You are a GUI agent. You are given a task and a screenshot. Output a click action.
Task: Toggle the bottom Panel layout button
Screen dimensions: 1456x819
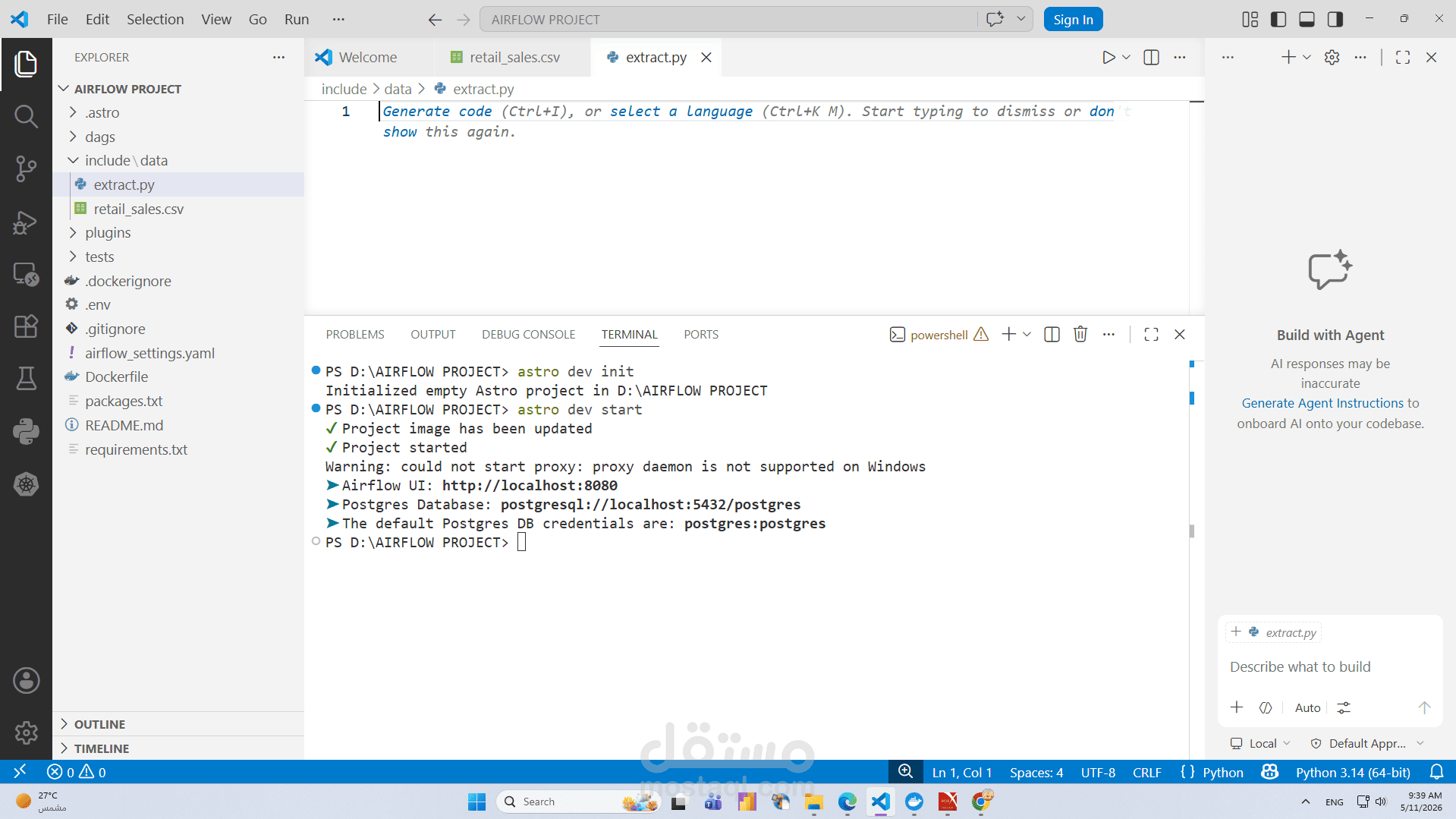(1307, 19)
